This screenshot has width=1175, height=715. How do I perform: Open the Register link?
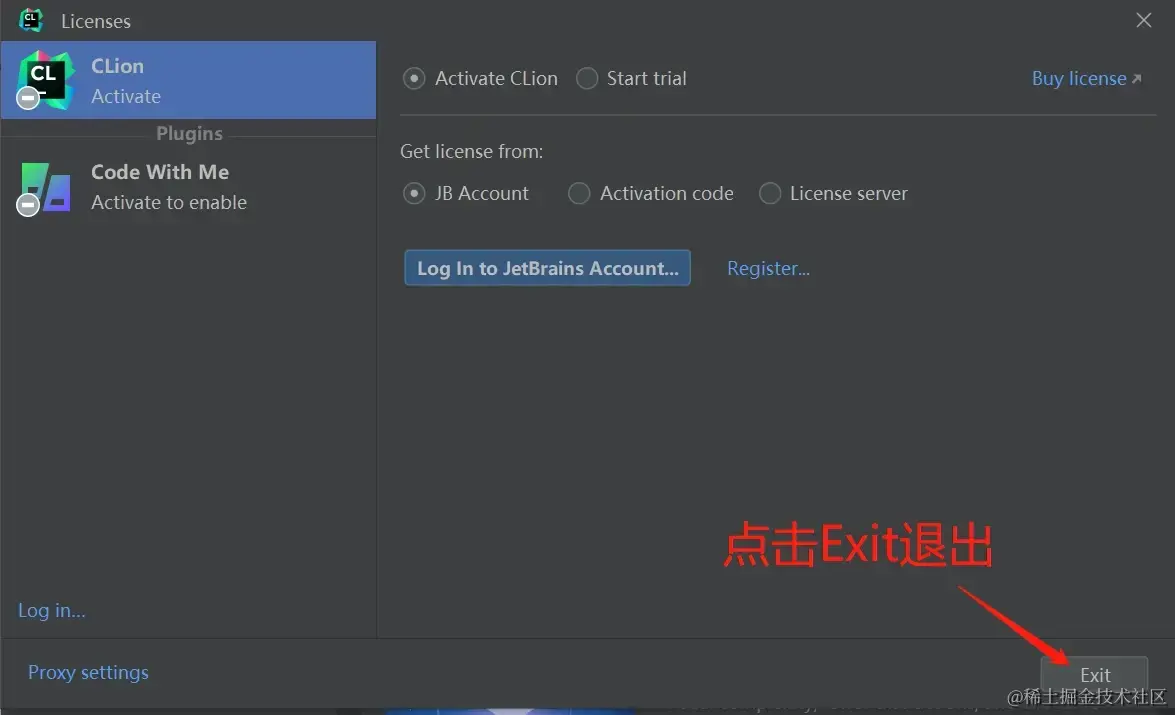[768, 268]
